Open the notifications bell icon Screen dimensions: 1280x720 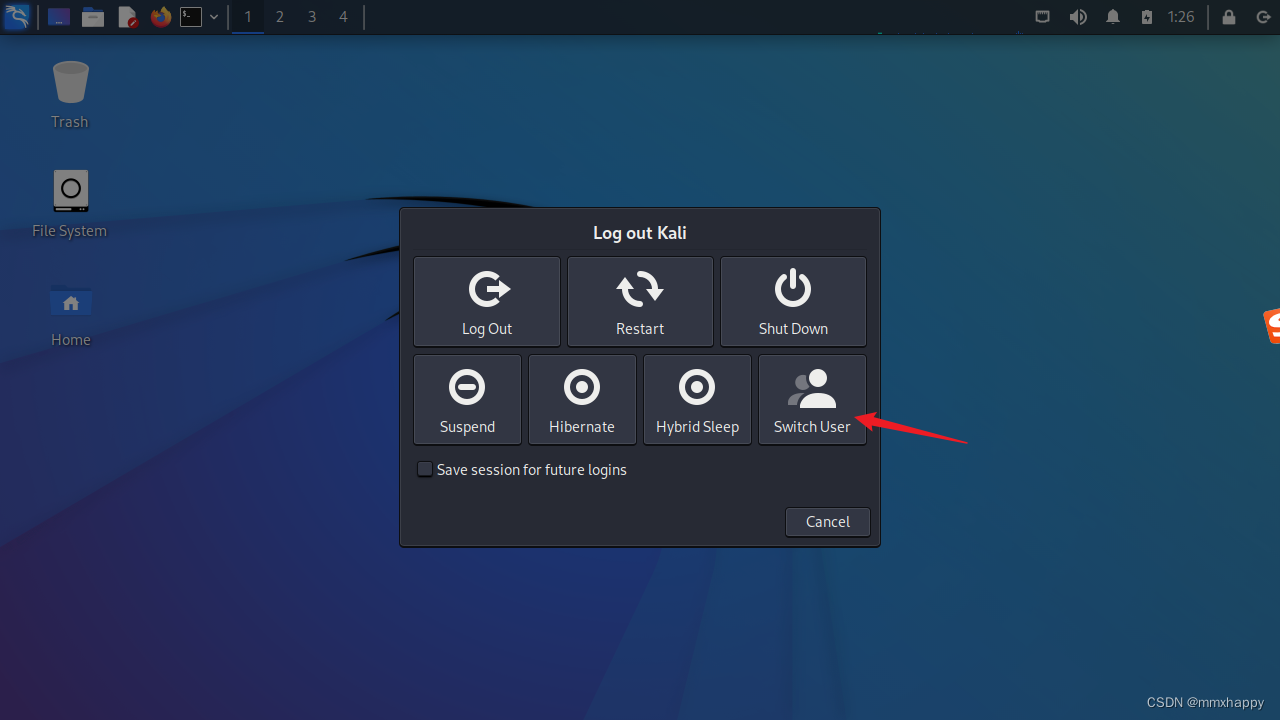[1113, 17]
